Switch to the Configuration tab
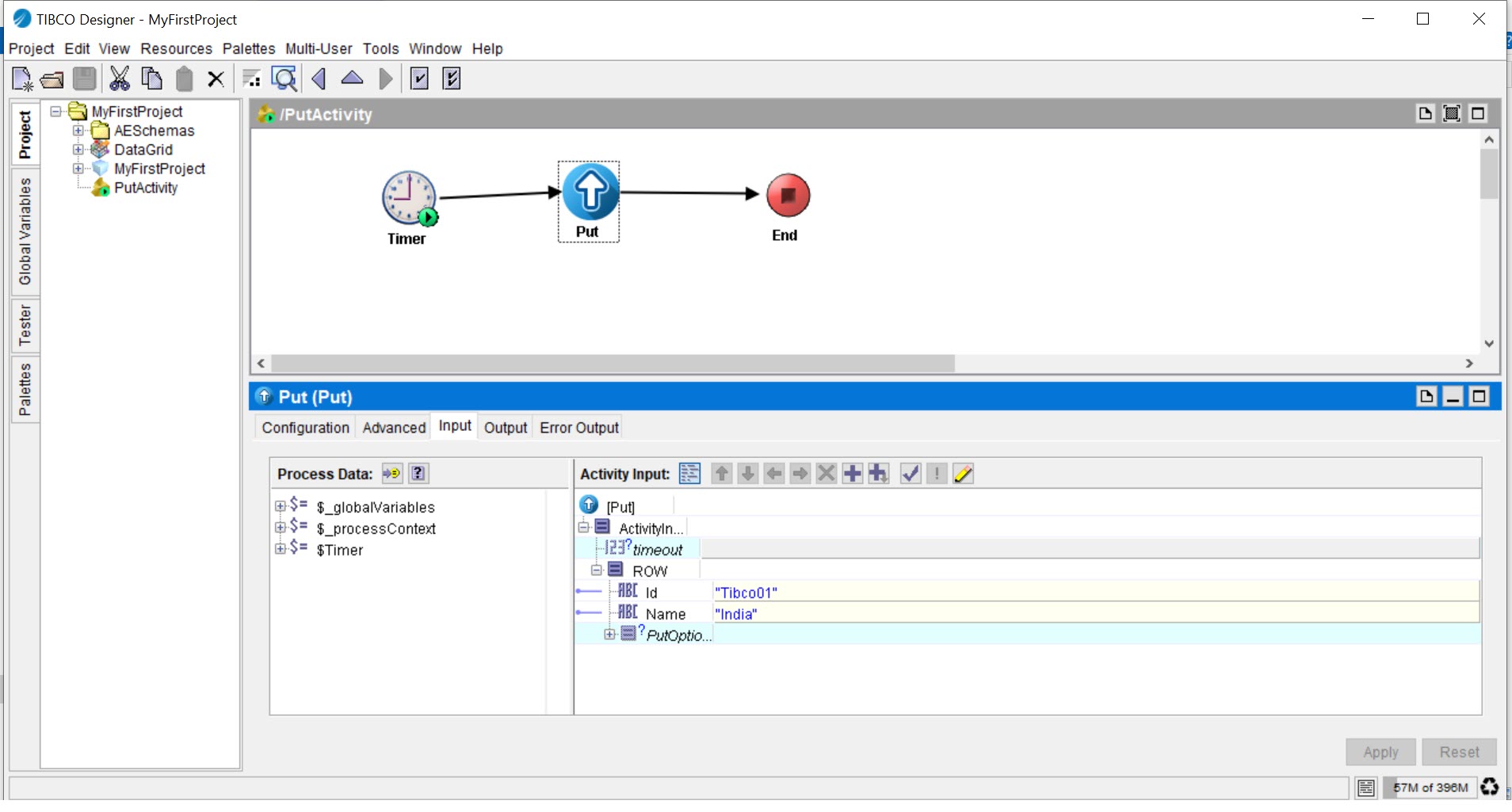Viewport: 1512px width, 812px height. [305, 428]
